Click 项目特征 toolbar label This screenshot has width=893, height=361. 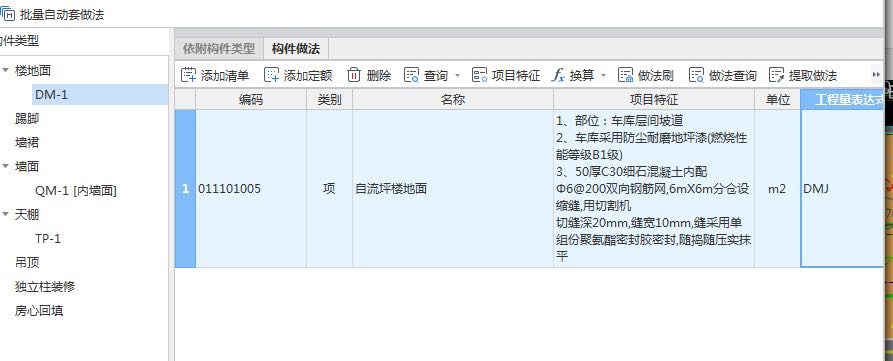(x=516, y=76)
